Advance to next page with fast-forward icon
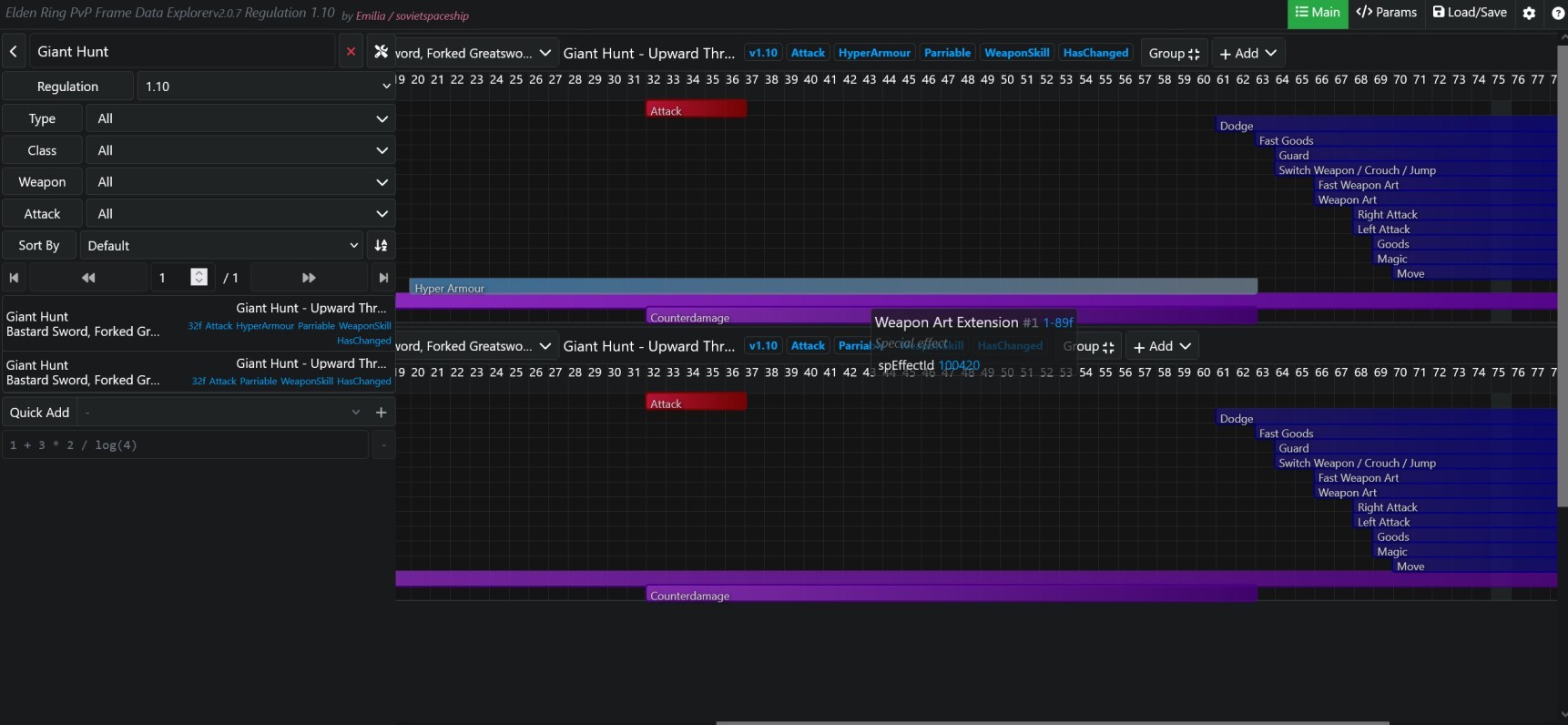Image resolution: width=1568 pixels, height=725 pixels. [x=309, y=278]
